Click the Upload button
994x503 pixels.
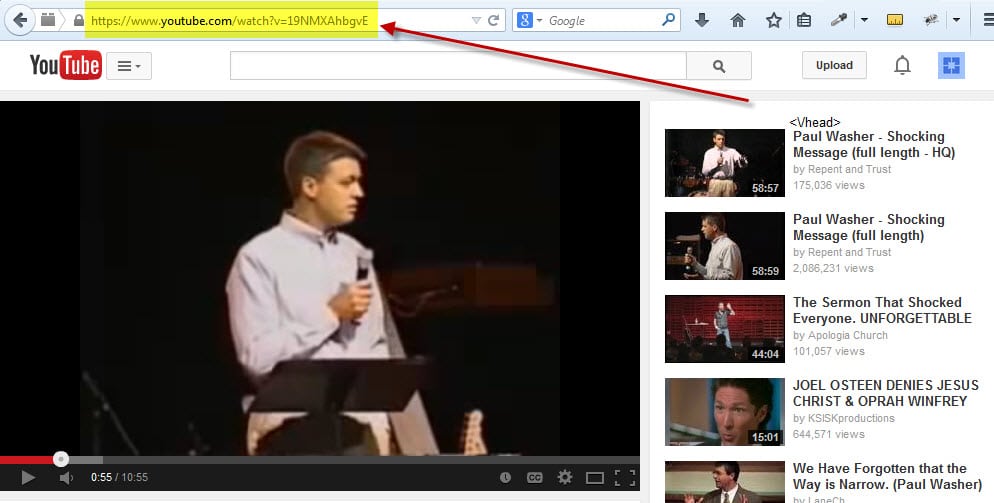pos(834,65)
